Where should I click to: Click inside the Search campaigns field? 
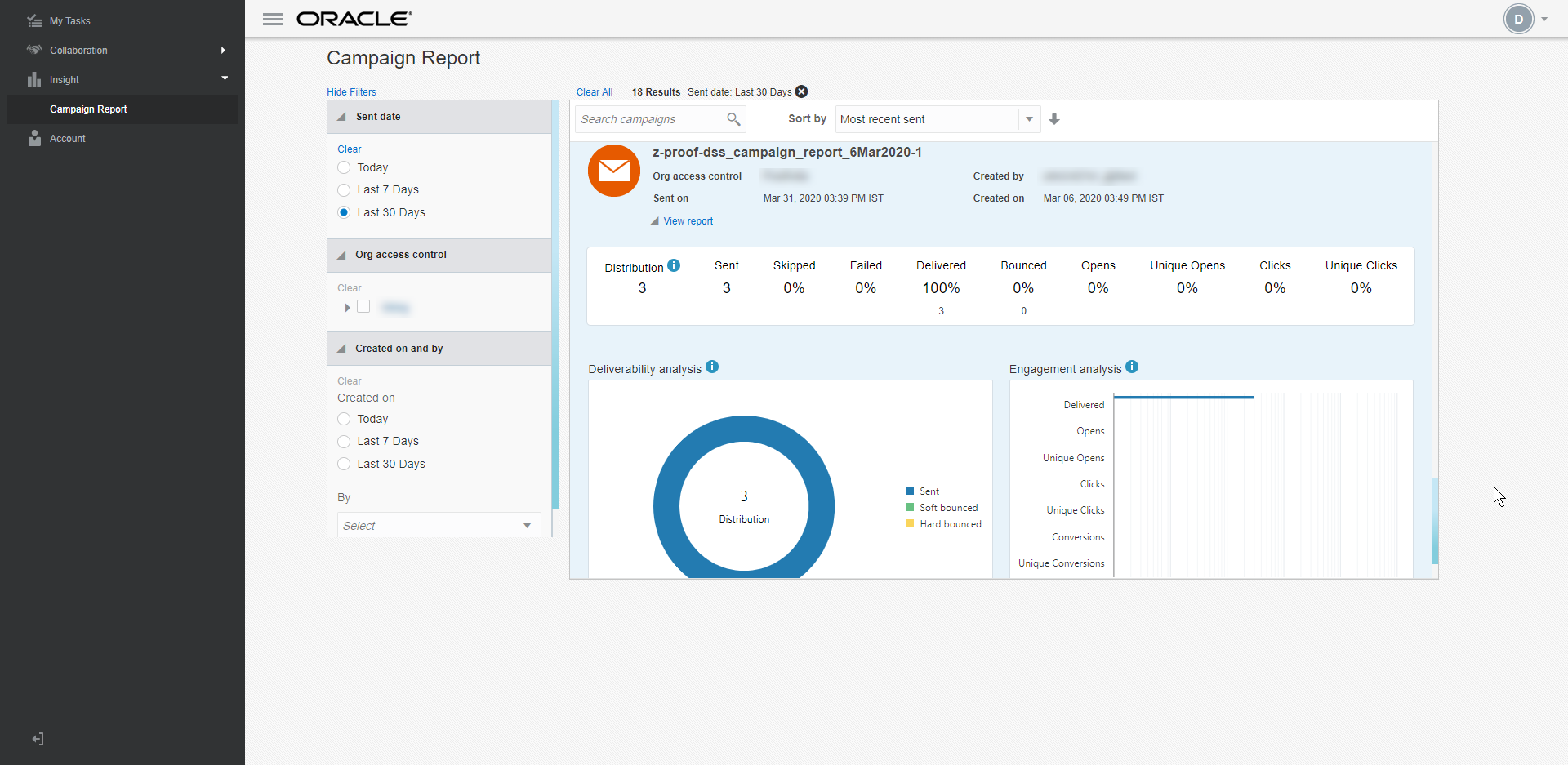[645, 119]
